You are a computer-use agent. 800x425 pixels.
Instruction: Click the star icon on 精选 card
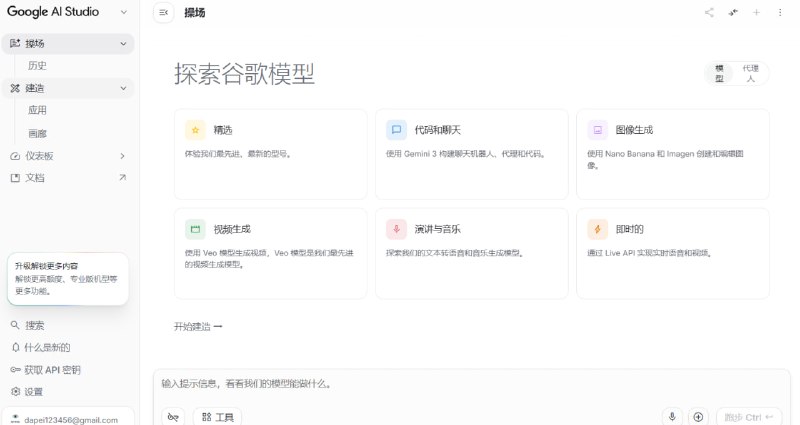[x=195, y=130]
